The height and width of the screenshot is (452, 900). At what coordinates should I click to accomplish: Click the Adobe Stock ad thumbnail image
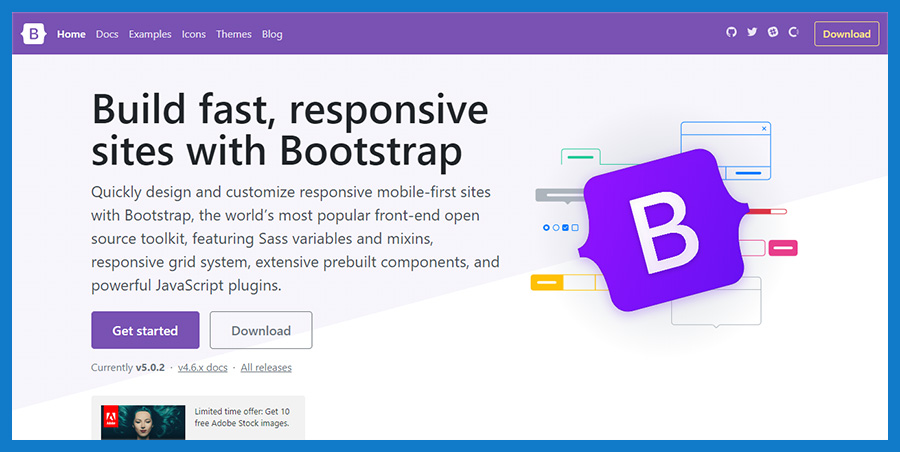(x=143, y=423)
